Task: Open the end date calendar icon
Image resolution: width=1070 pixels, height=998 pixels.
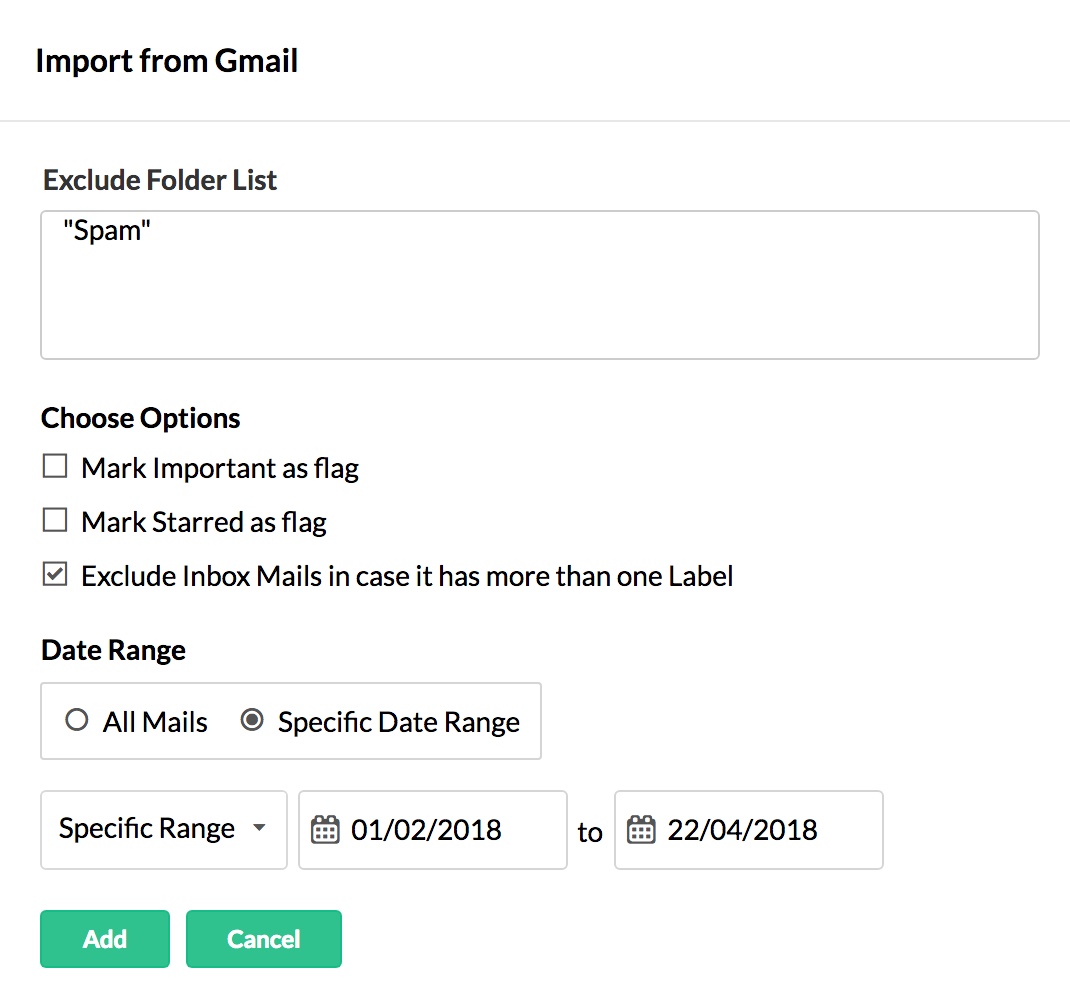Action: (641, 830)
